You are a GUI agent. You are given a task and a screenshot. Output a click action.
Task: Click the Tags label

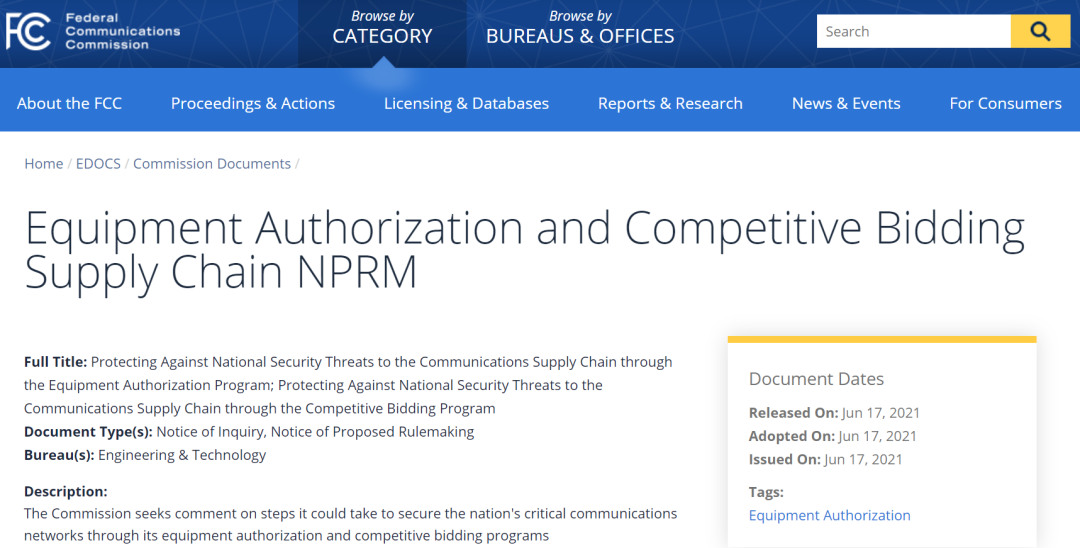pyautogui.click(x=766, y=492)
